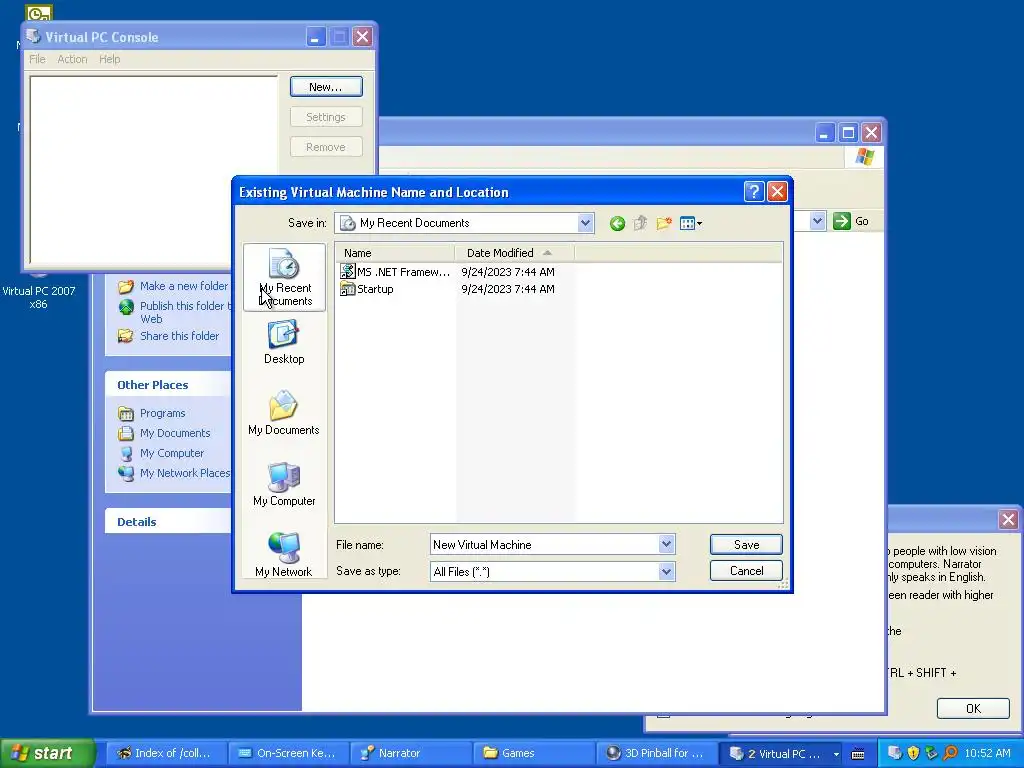Expand the Details panel header
Image resolution: width=1024 pixels, height=768 pixels.
168,522
